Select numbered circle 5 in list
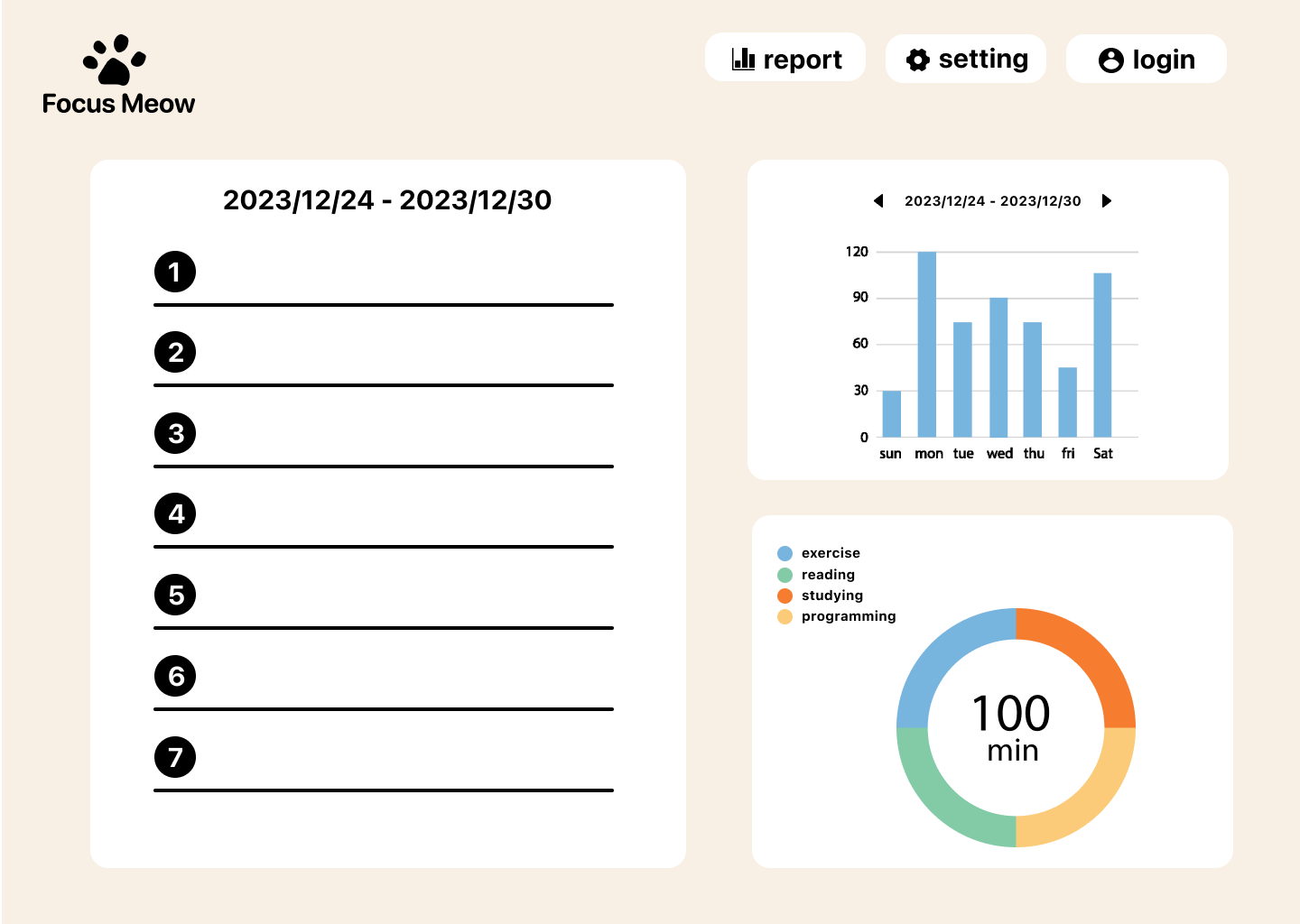 [x=175, y=595]
